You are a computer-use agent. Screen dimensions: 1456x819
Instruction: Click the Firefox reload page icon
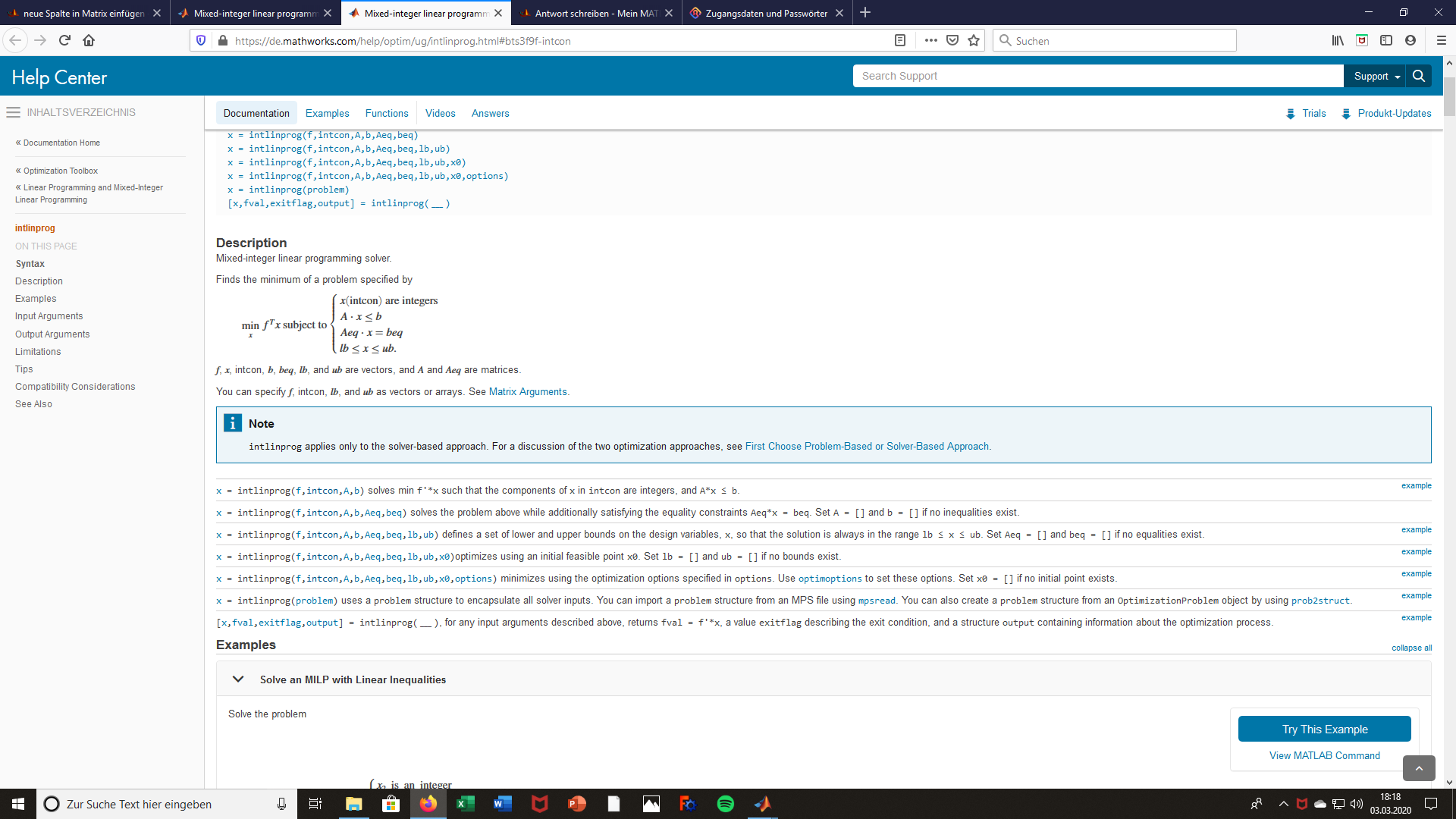point(64,40)
